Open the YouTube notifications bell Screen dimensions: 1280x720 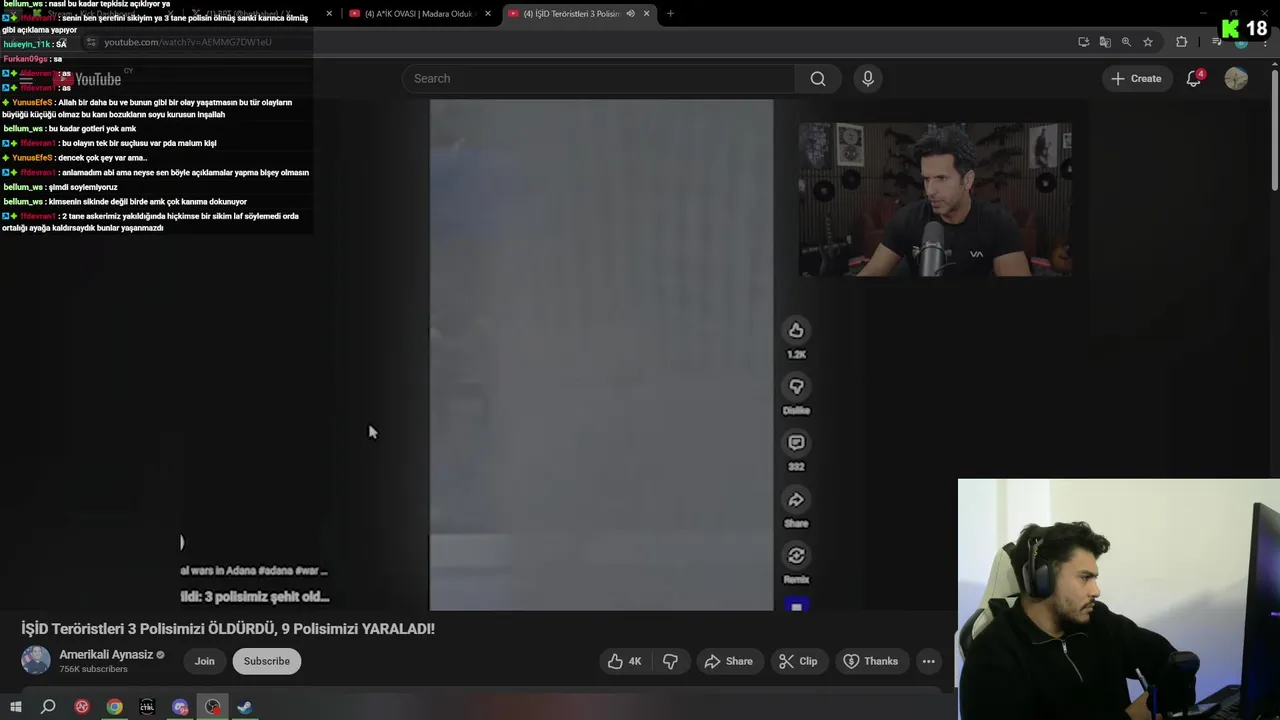click(1193, 78)
